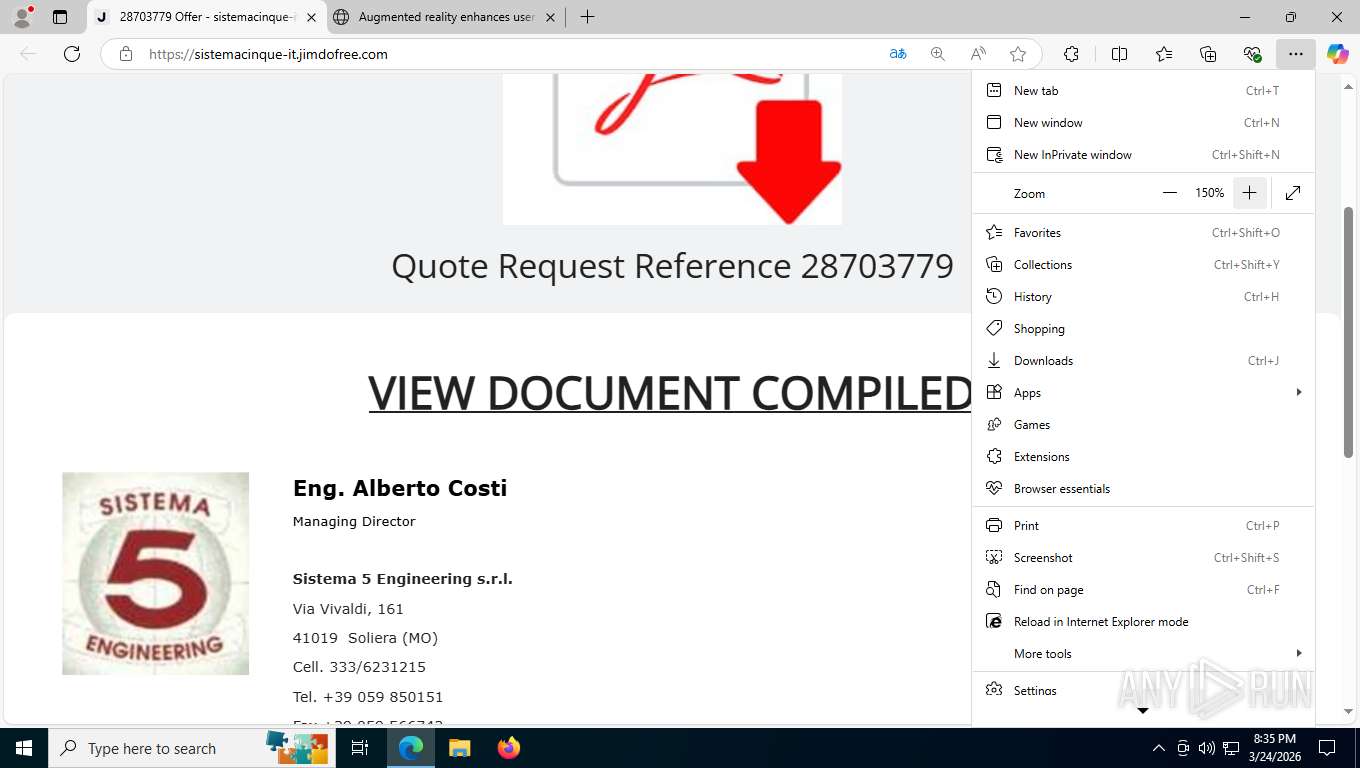
Task: Click the taskbar search box
Action: click(190, 748)
